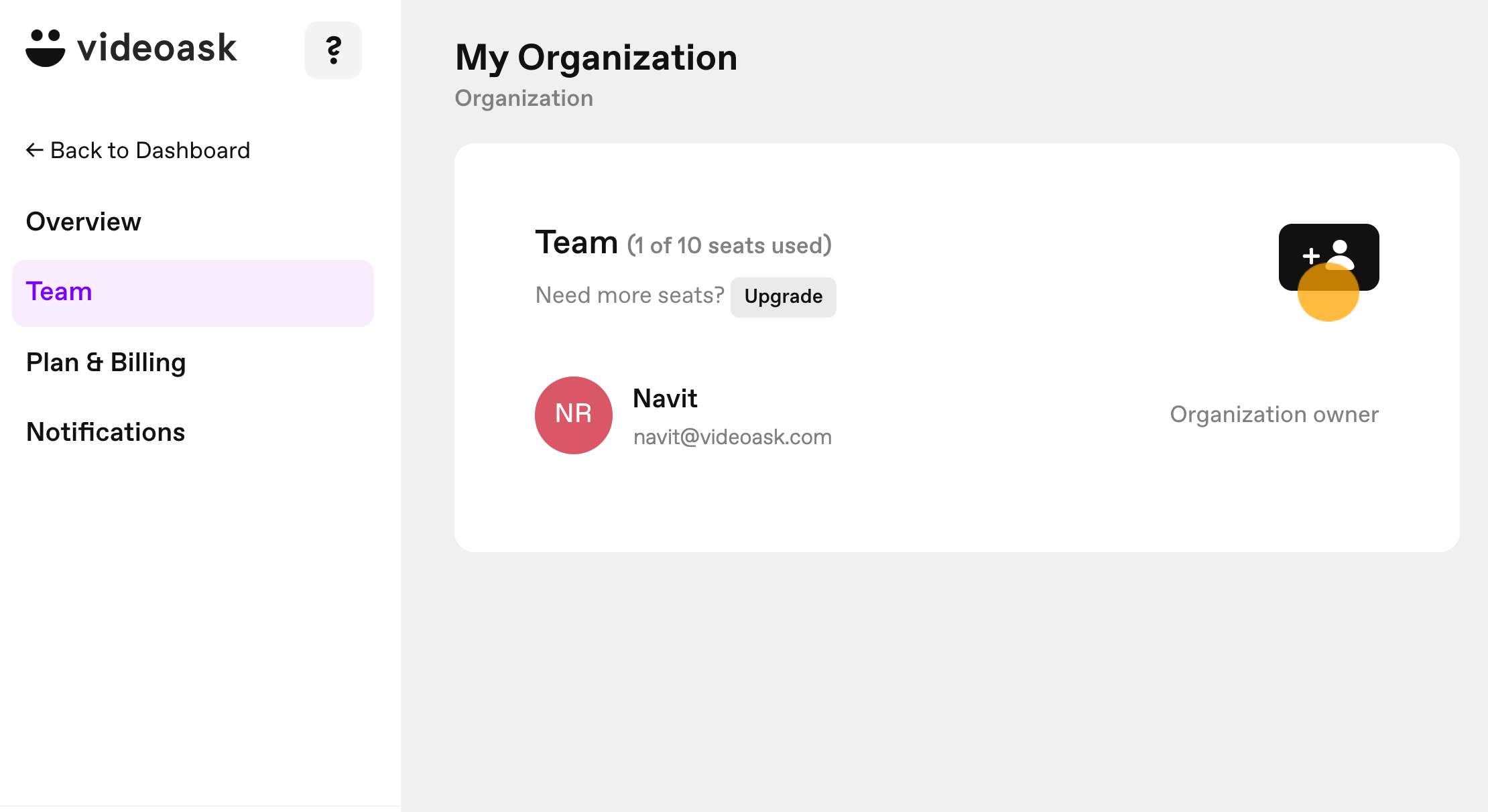
Task: Click the add team member icon
Action: pyautogui.click(x=1328, y=257)
